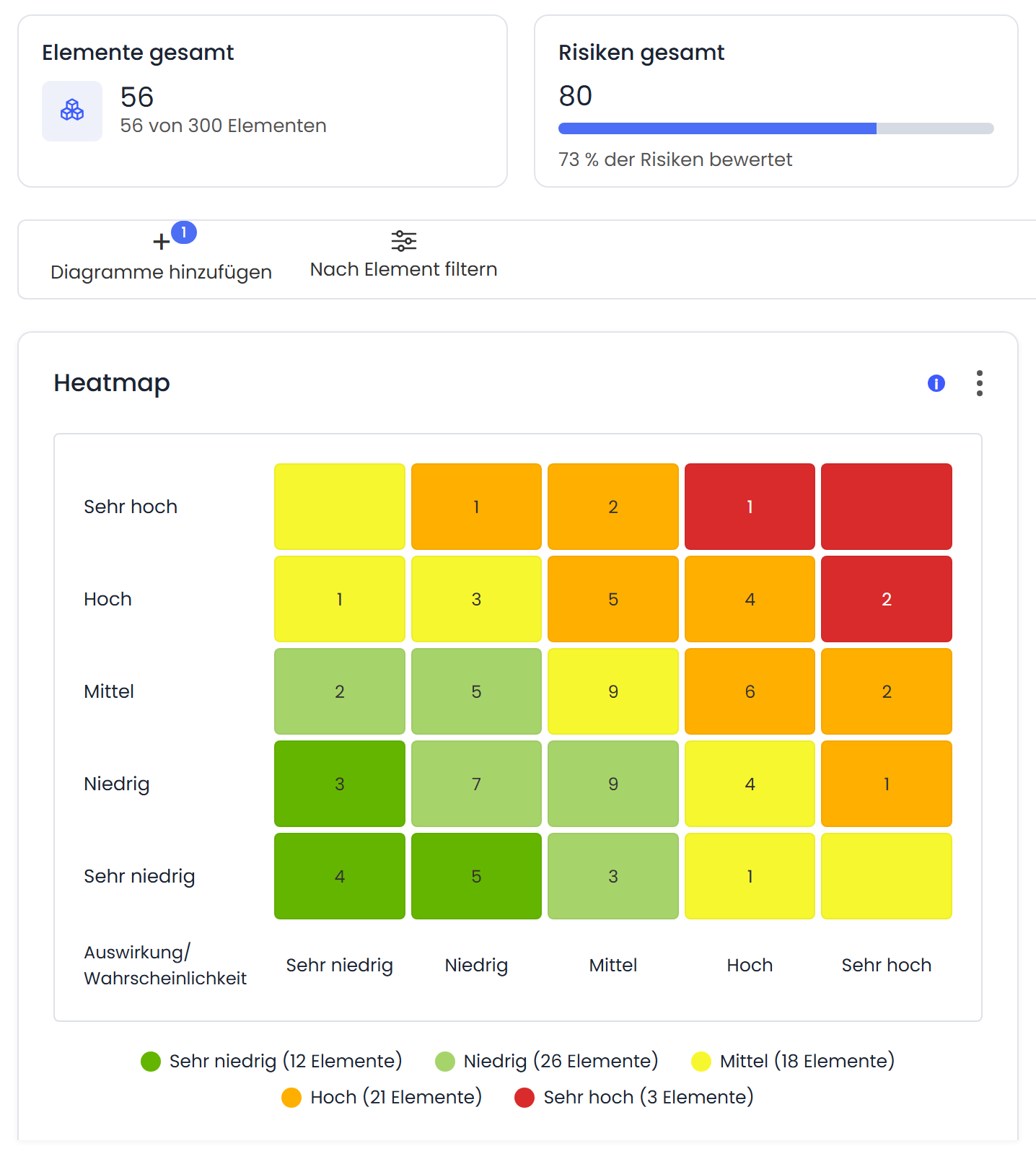The height and width of the screenshot is (1159, 1036).
Task: Select empty yellow cell Sehr hoch impact, Sehr niedrig probability
Action: [340, 507]
